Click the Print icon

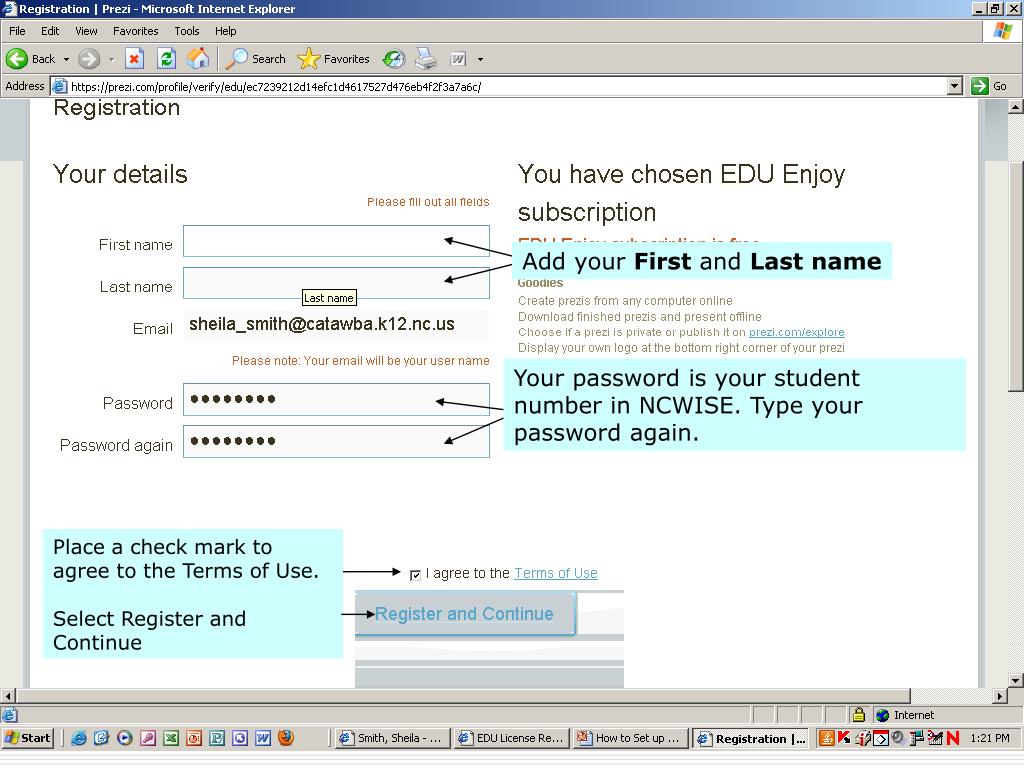pos(426,59)
